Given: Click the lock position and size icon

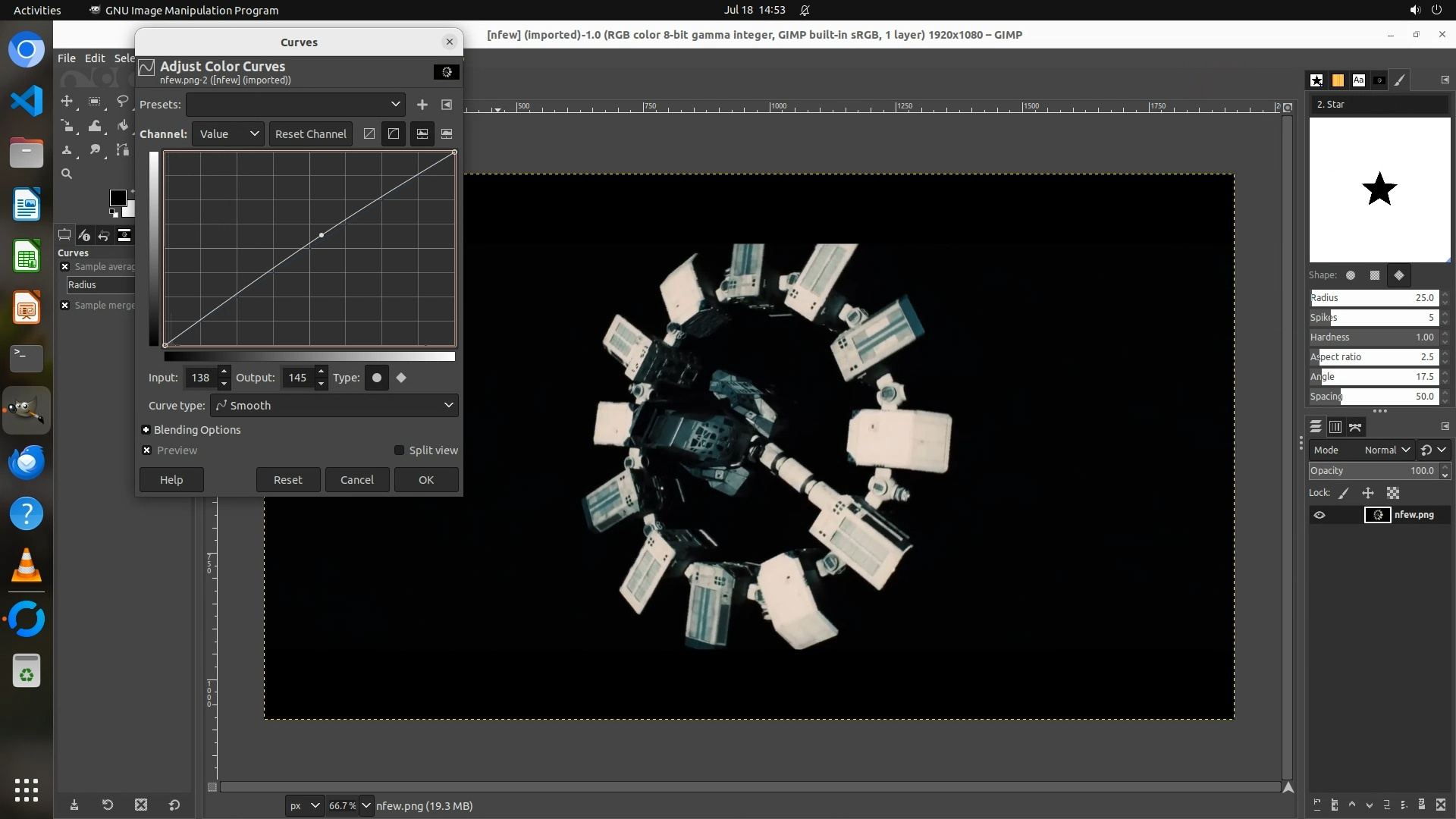Looking at the screenshot, I should tap(1368, 493).
